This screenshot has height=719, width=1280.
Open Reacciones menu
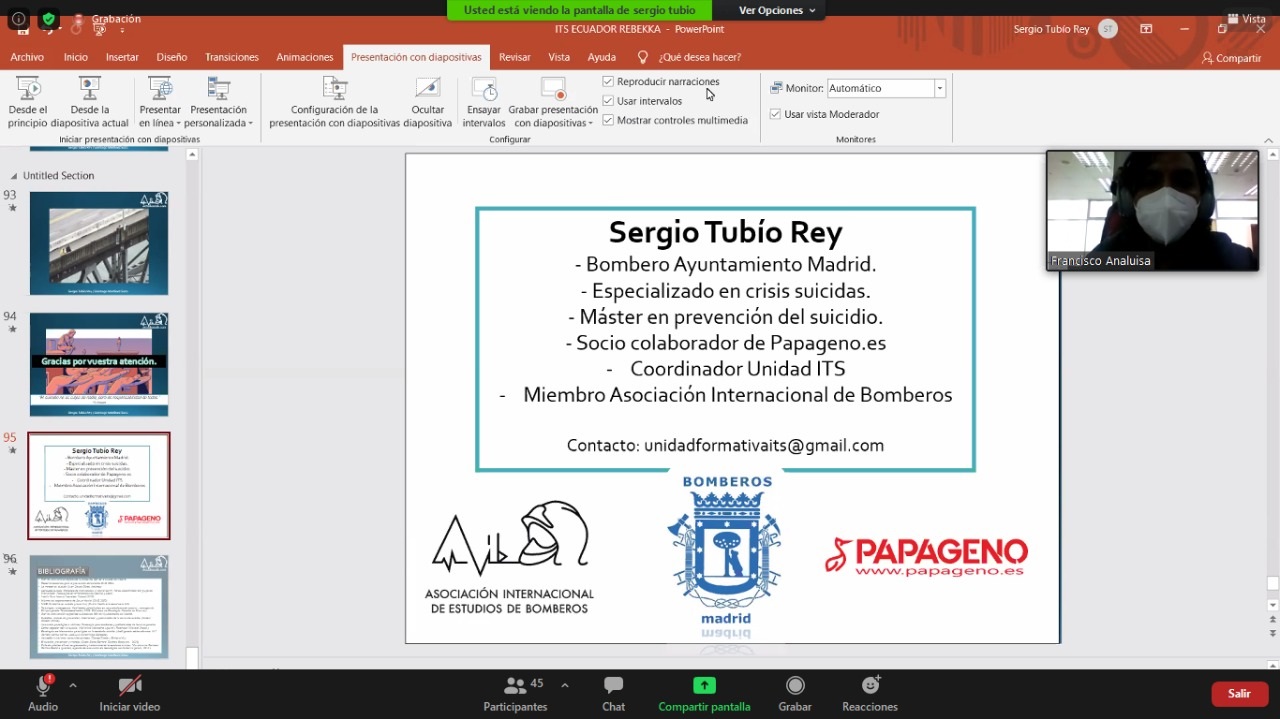pyautogui.click(x=870, y=693)
